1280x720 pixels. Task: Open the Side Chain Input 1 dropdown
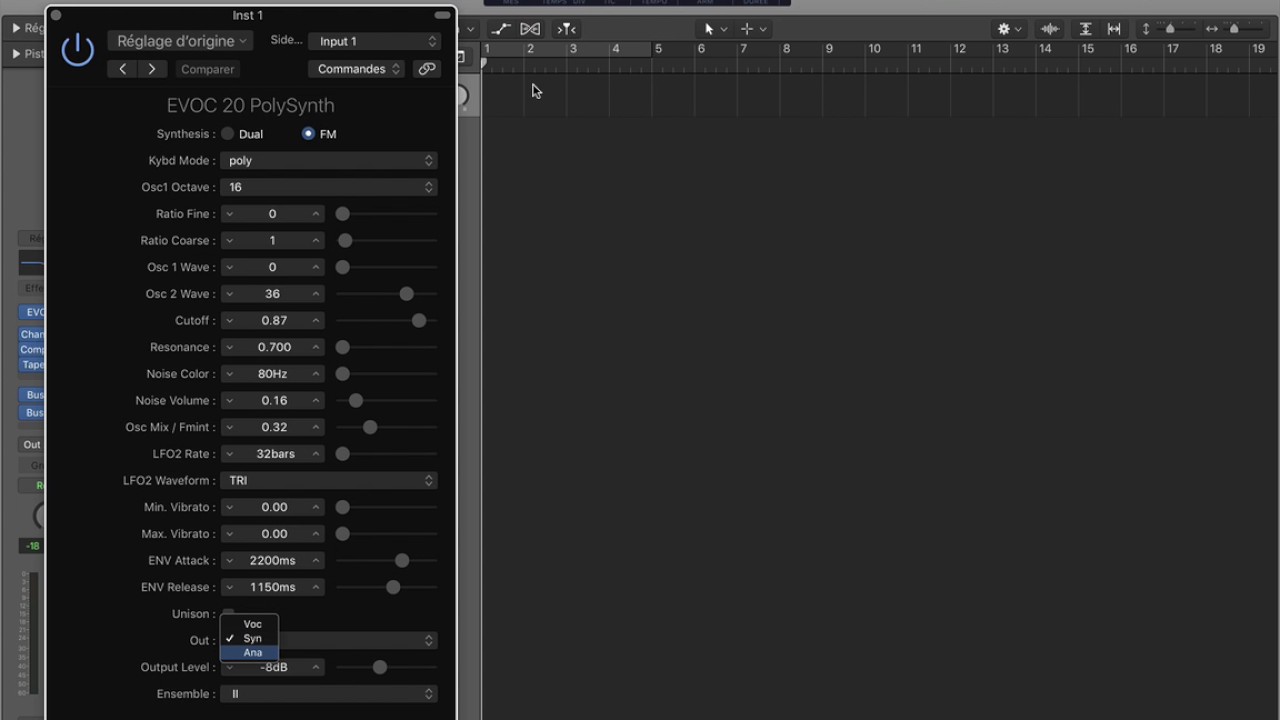pyautogui.click(x=375, y=41)
